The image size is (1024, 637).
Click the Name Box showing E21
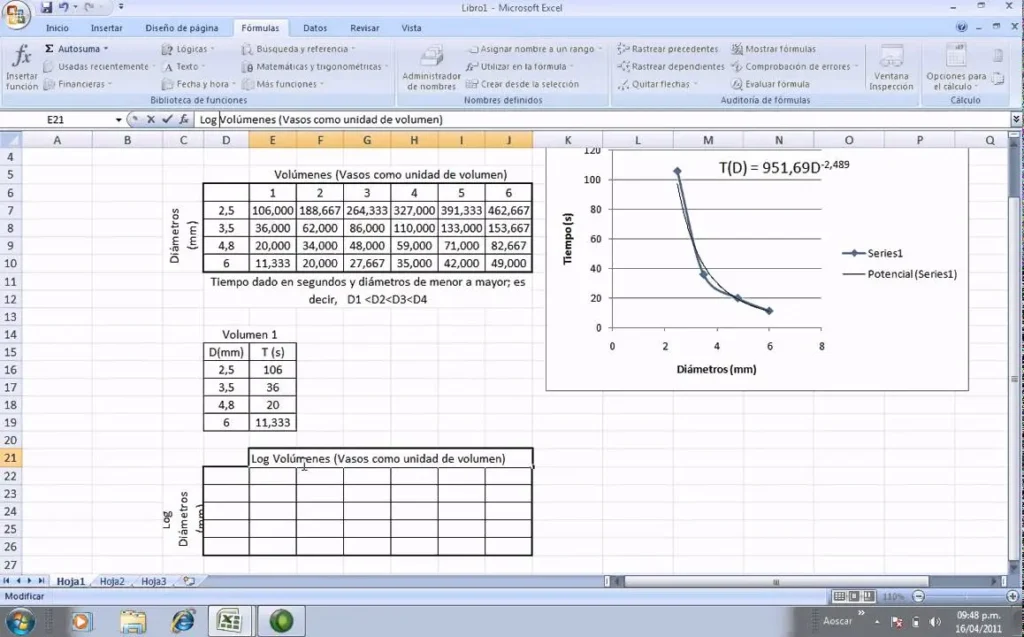60,119
